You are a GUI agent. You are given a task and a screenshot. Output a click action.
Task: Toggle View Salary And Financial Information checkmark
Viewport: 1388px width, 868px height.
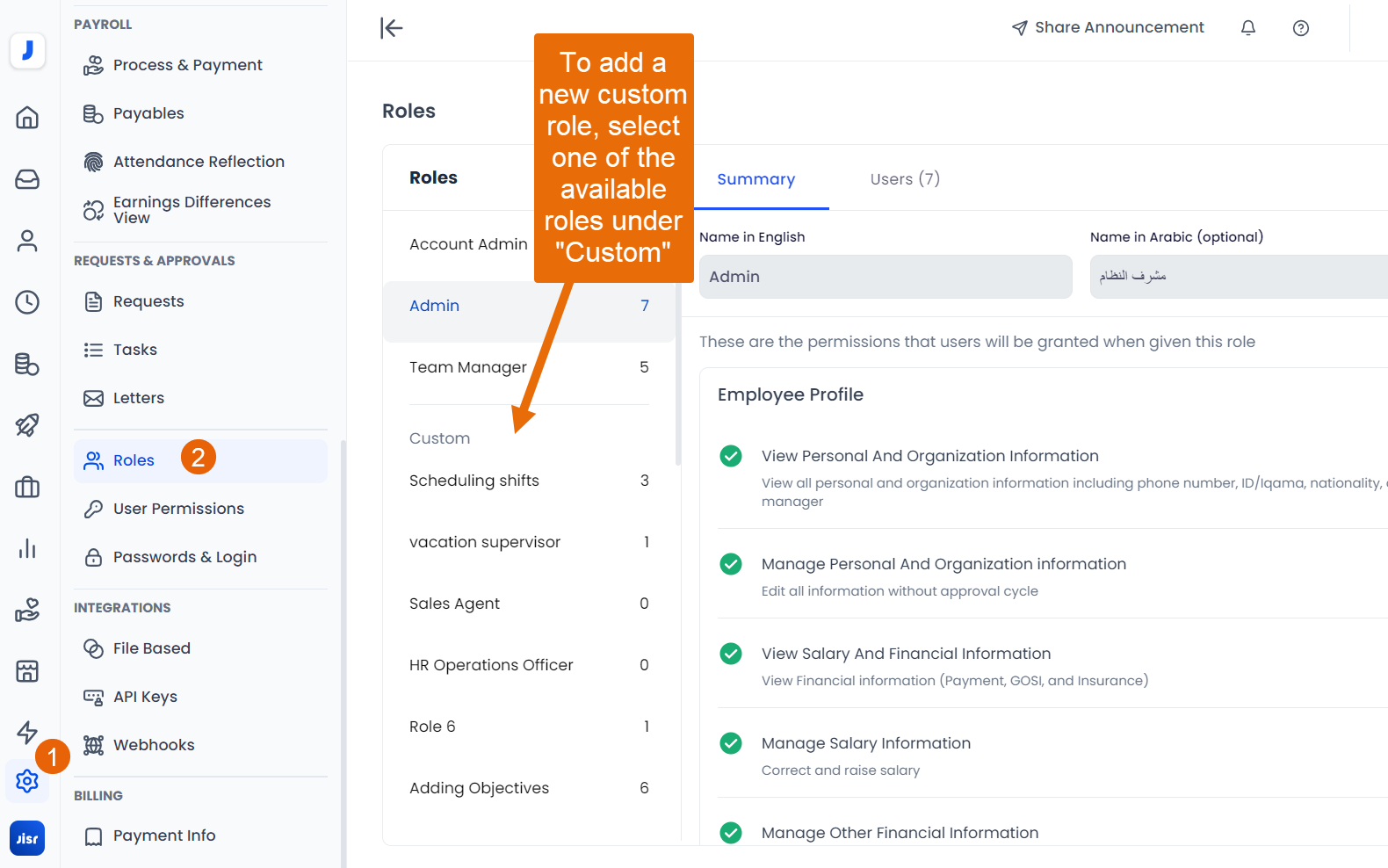(730, 654)
